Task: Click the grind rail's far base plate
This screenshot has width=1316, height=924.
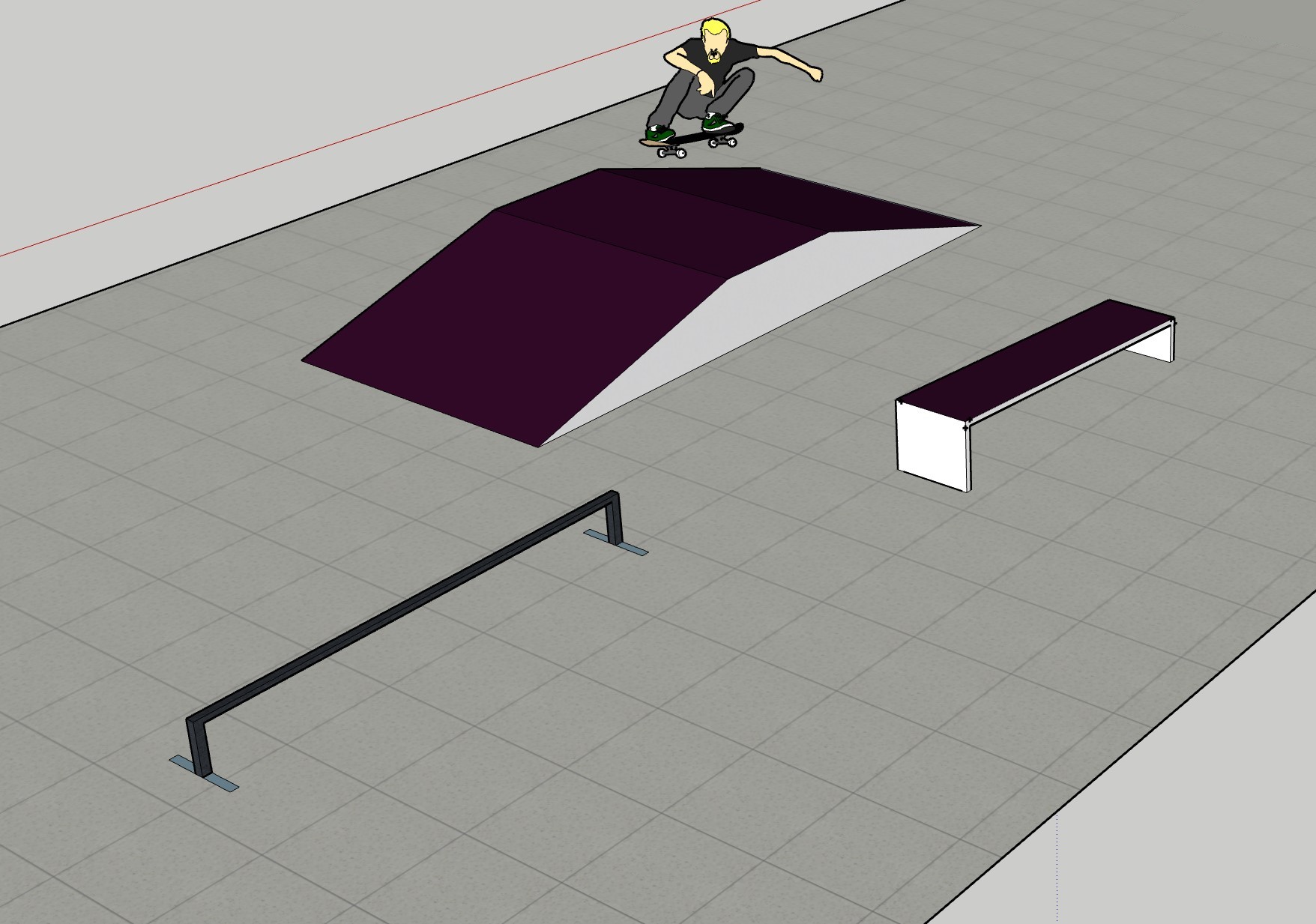Action: (616, 541)
